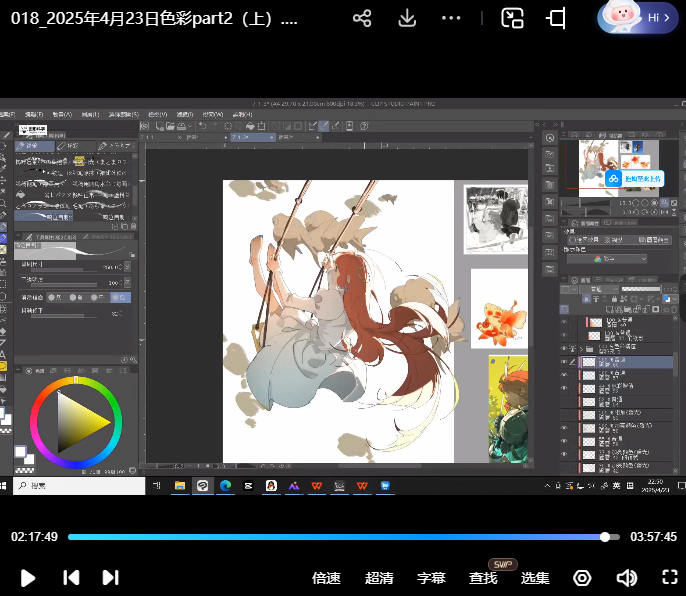686x596 pixels.
Task: Open the 选集 episode list
Action: pyautogui.click(x=535, y=578)
